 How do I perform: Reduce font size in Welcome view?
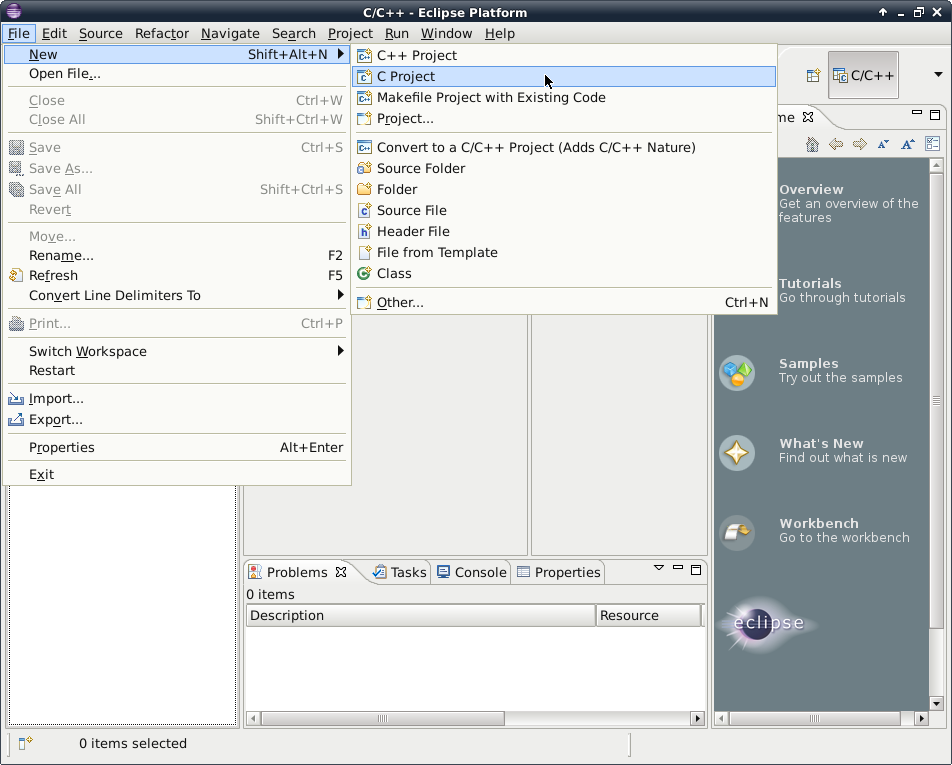point(883,144)
